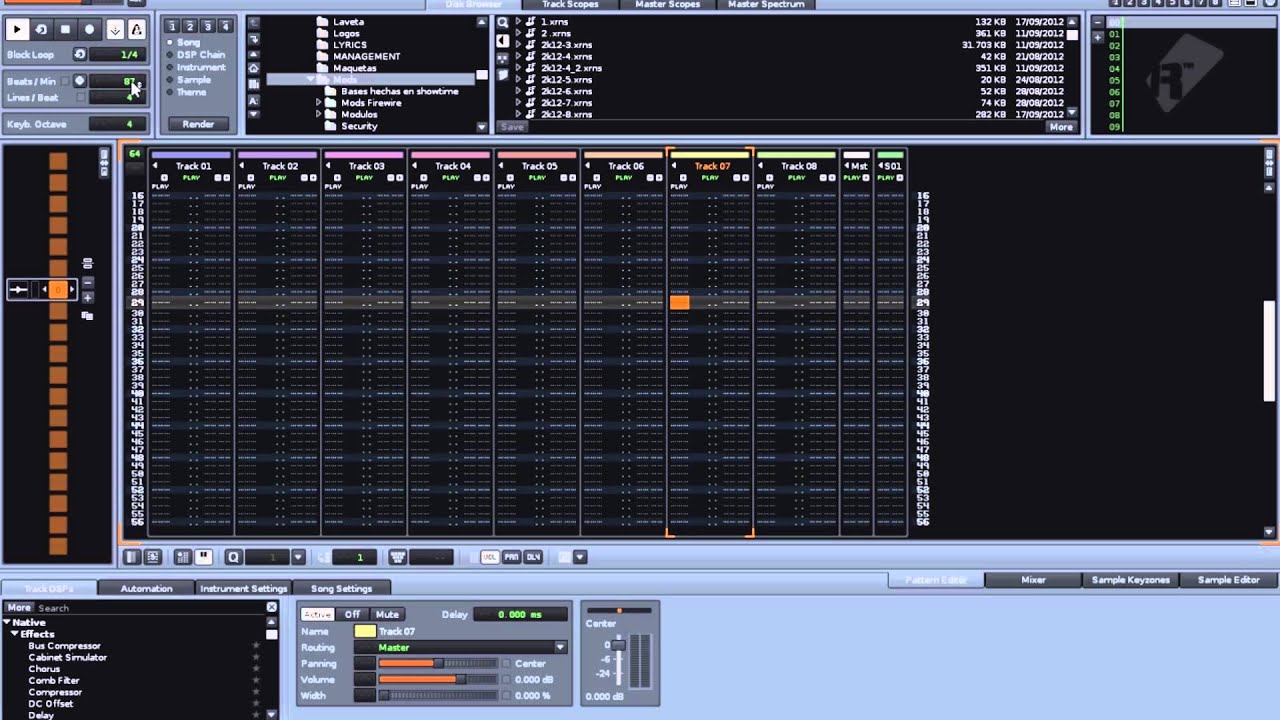Adjust the Volume slider
1280x720 pixels.
pos(437,679)
